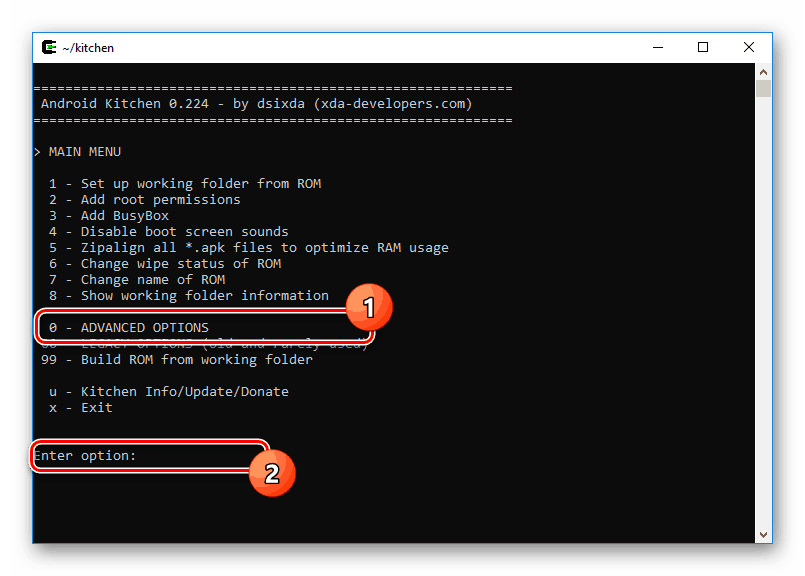Click the scrollbar down arrow
This screenshot has height=576, width=805.
[x=763, y=534]
